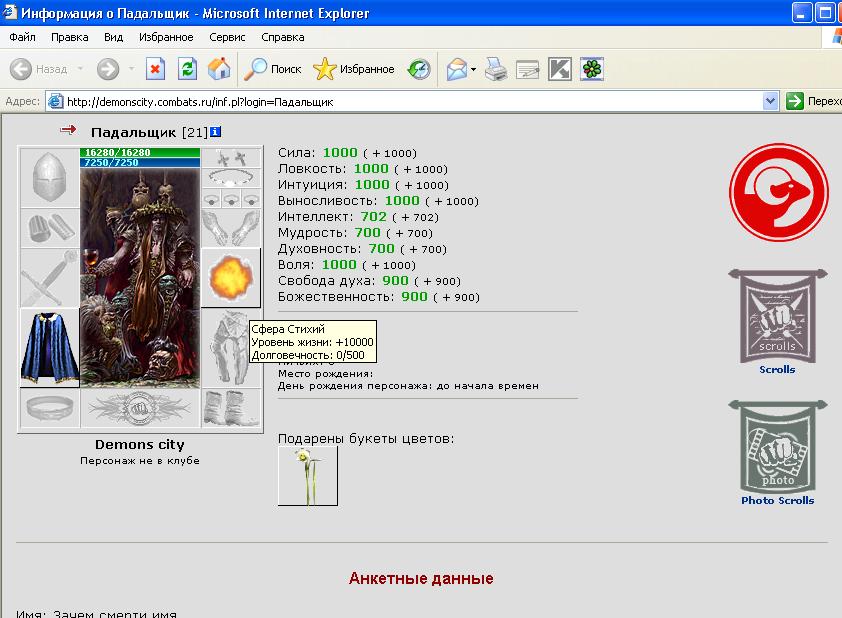
Task: Expand the address bar dropdown arrow
Action: coord(771,101)
